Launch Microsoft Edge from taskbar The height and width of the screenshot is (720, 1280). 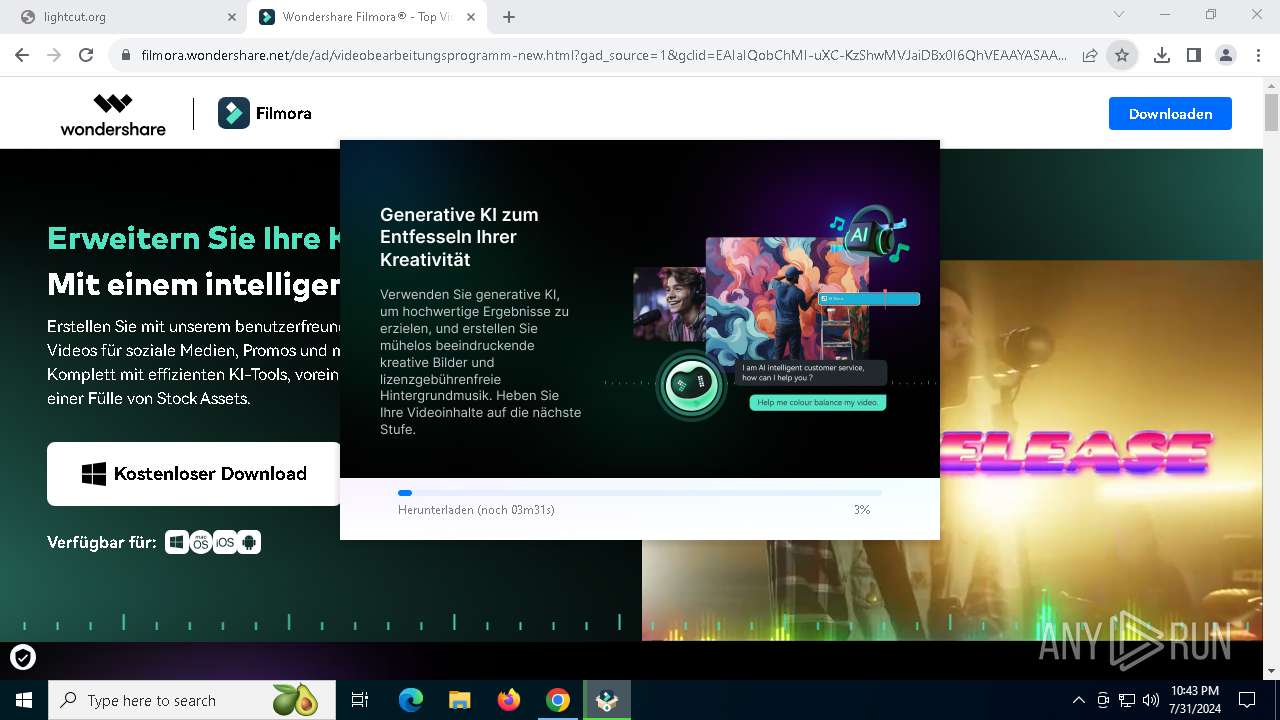coord(411,700)
